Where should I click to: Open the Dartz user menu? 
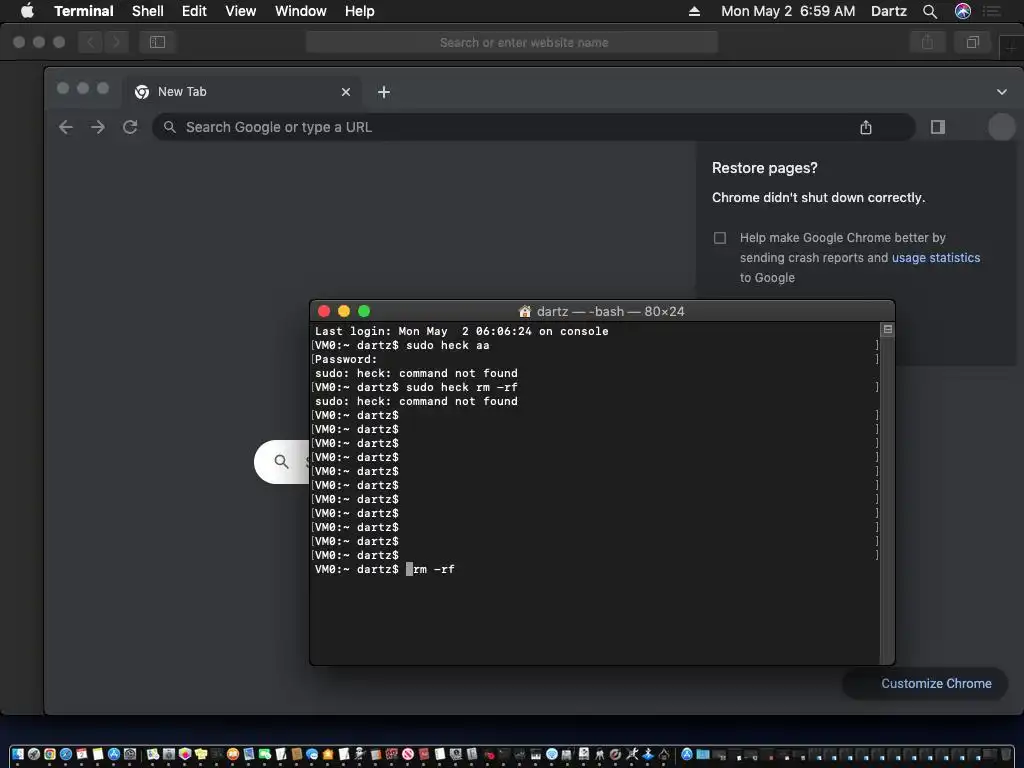tap(889, 11)
